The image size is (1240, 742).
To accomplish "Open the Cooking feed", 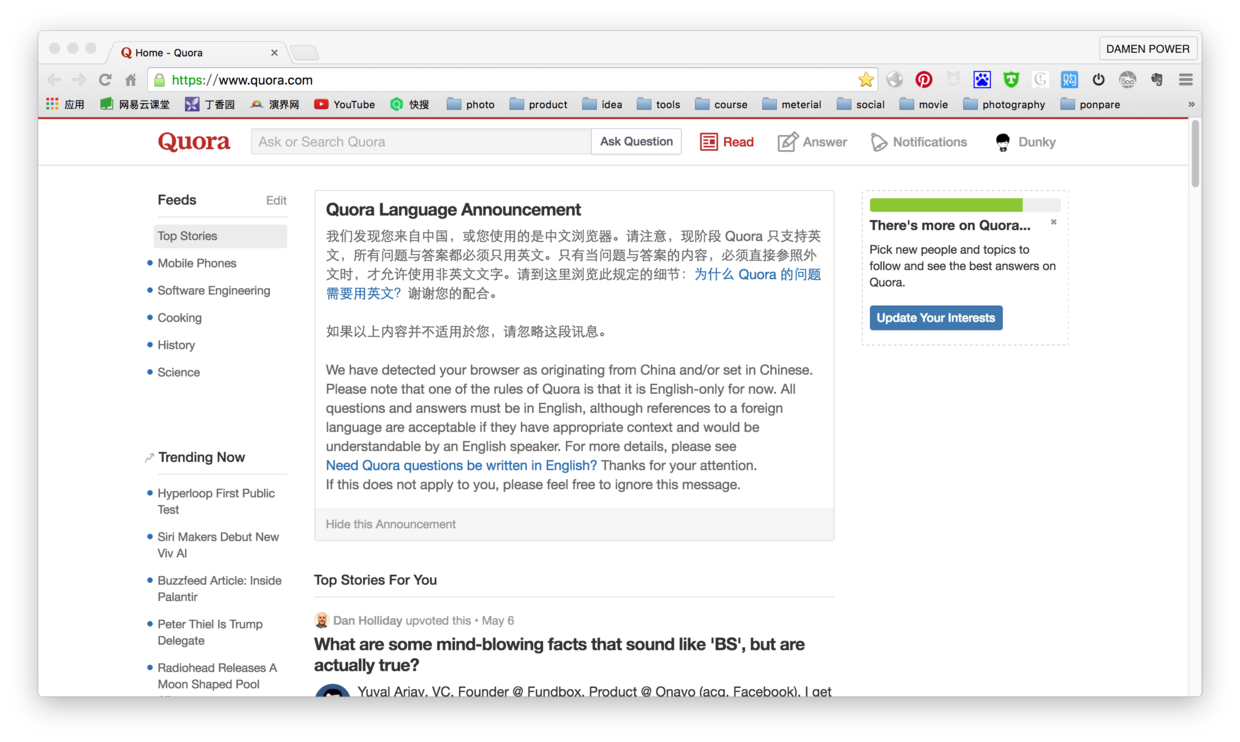I will point(180,318).
